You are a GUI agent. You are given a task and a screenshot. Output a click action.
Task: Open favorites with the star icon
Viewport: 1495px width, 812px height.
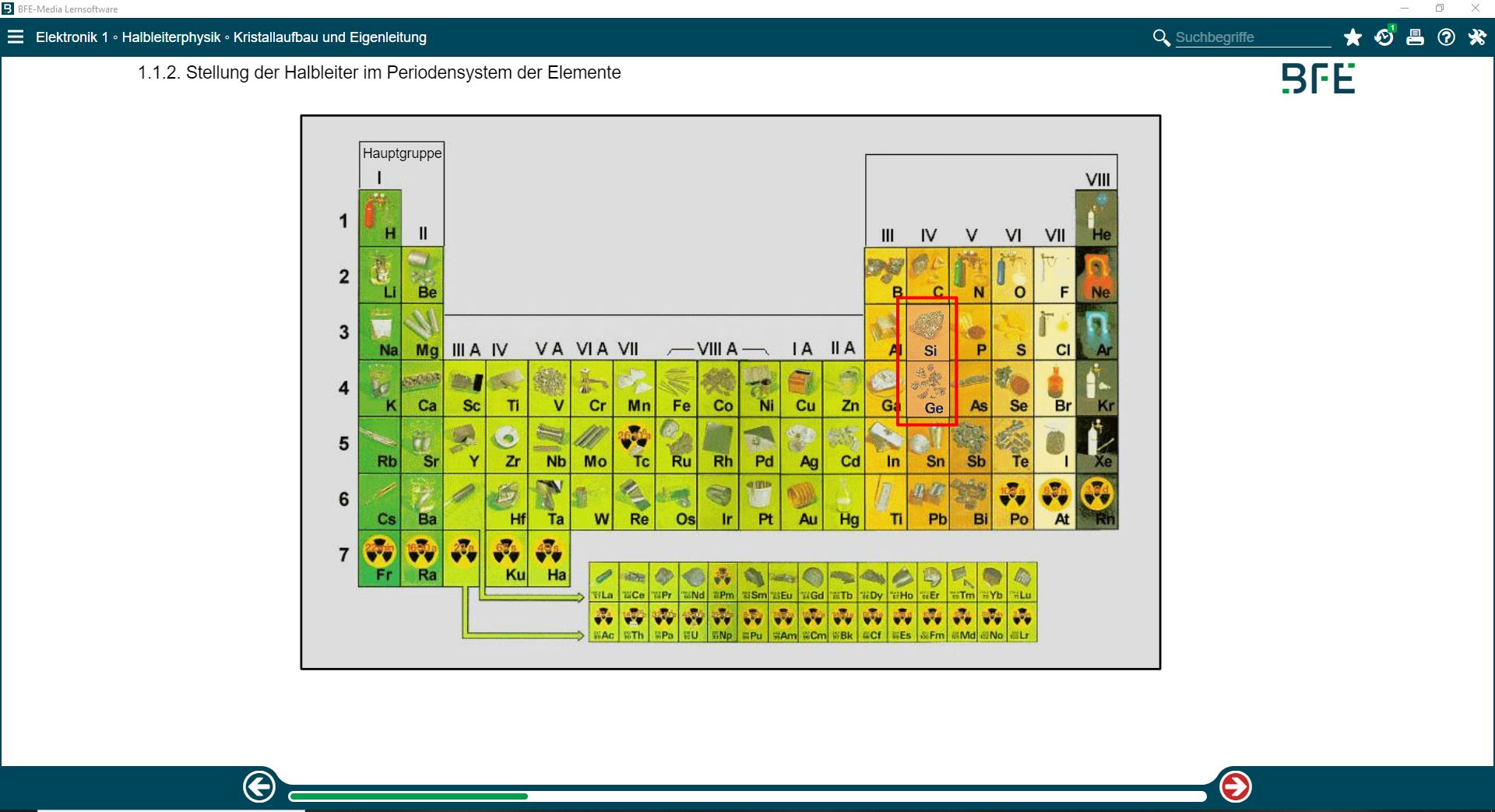pos(1353,37)
